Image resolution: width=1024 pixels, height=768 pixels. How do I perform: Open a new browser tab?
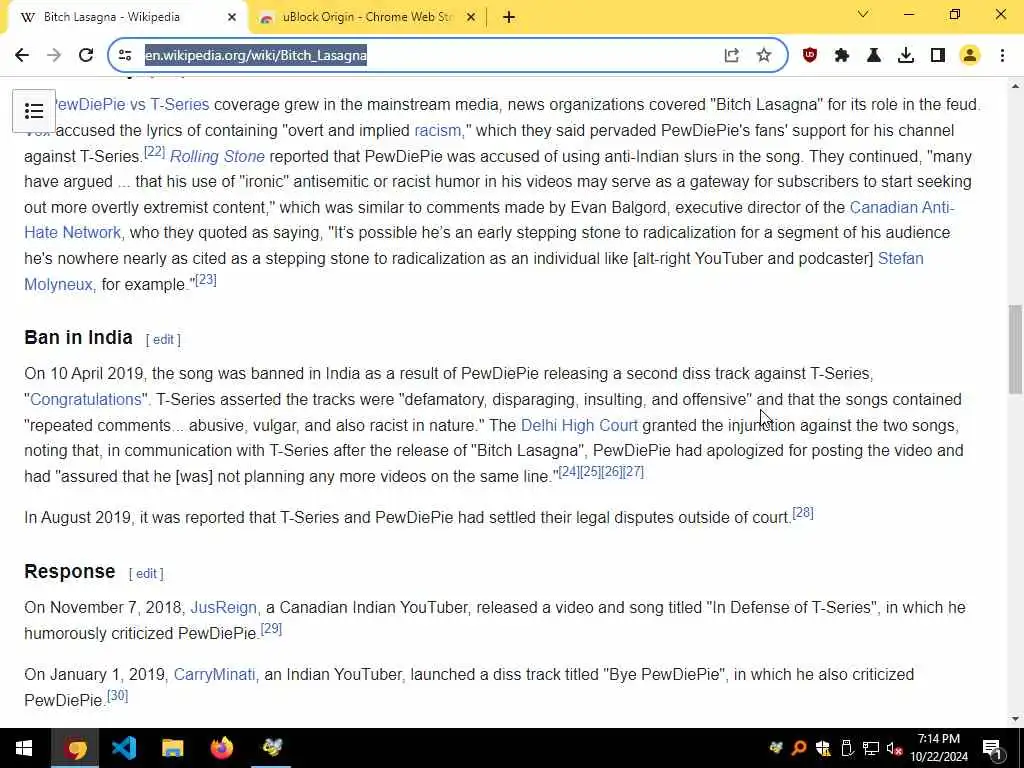click(509, 17)
